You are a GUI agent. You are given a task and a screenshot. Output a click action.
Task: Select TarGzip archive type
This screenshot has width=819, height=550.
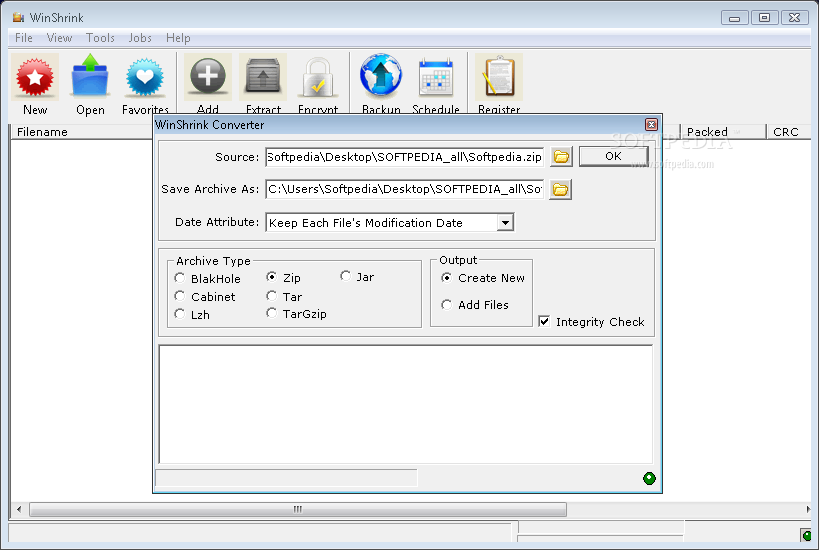coord(271,313)
